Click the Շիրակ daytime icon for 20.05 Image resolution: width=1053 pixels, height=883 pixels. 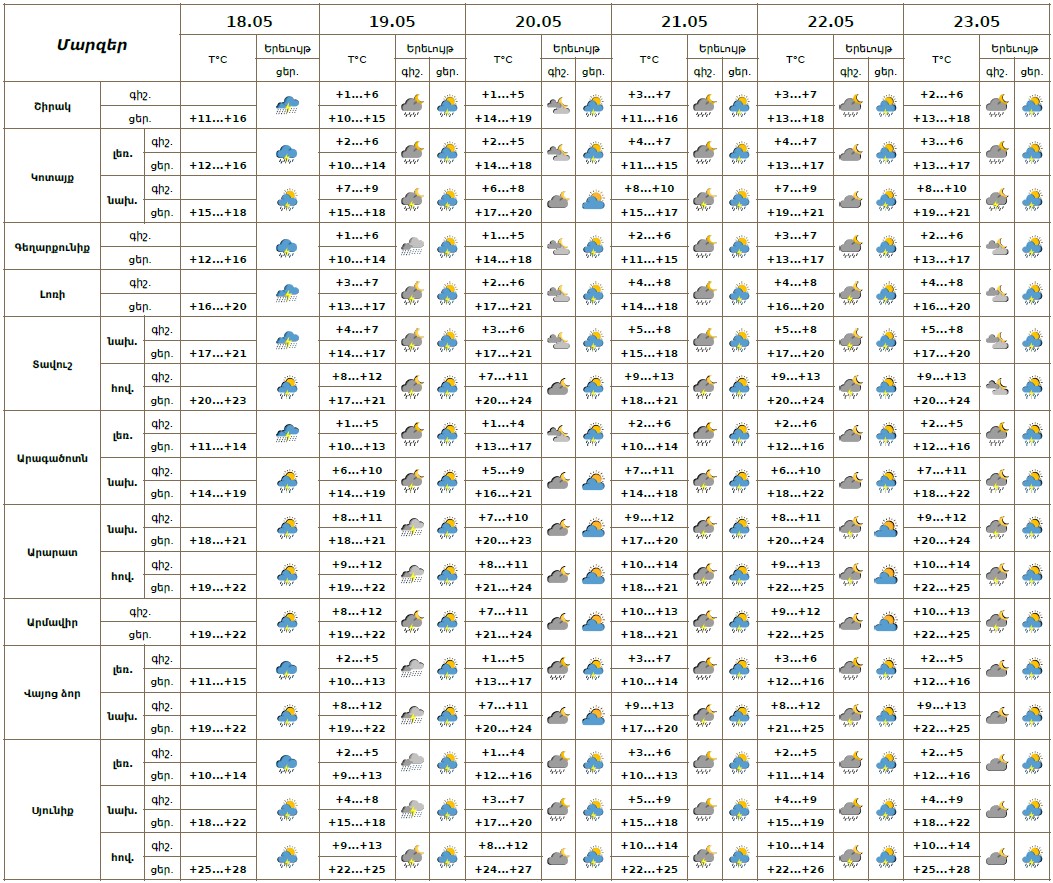(594, 105)
